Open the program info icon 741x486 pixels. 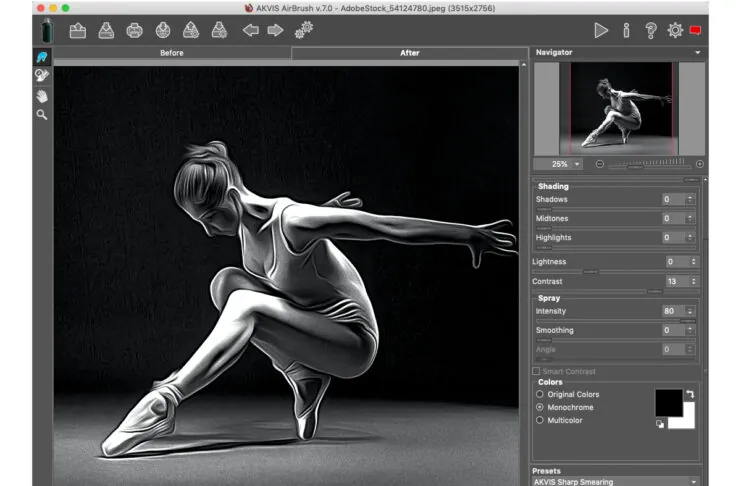pyautogui.click(x=626, y=31)
